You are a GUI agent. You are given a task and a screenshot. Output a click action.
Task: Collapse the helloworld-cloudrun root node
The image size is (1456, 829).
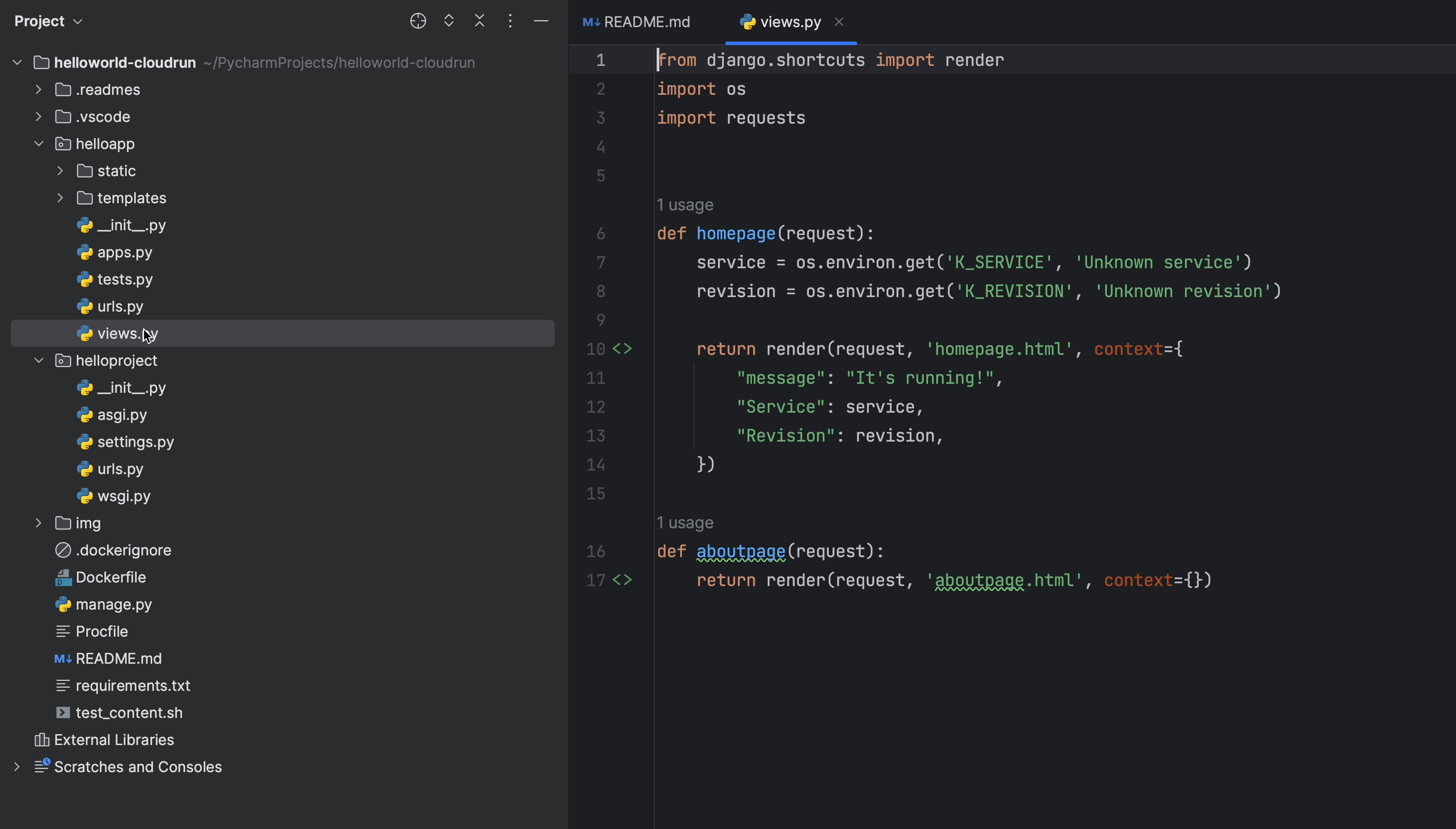17,63
